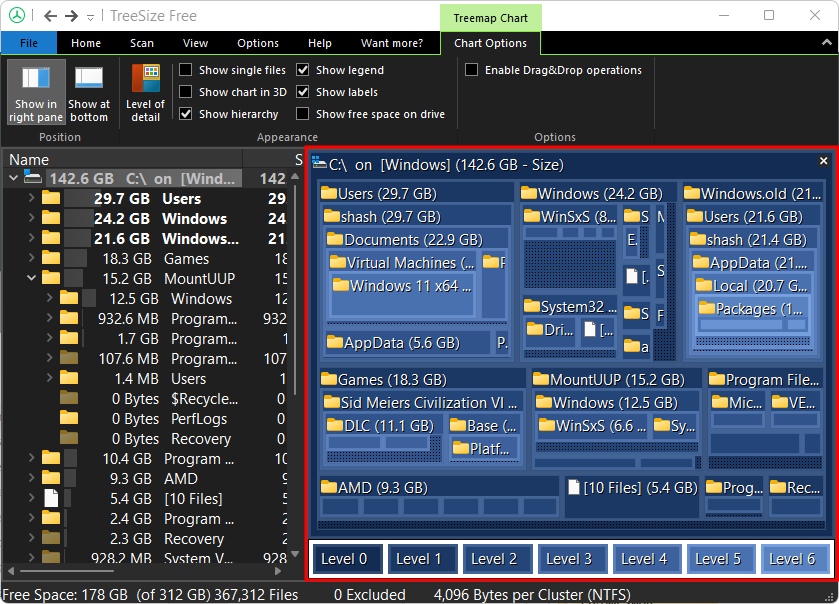839x604 pixels.
Task: Switch to the Scan ribbon tab
Action: (x=141, y=43)
